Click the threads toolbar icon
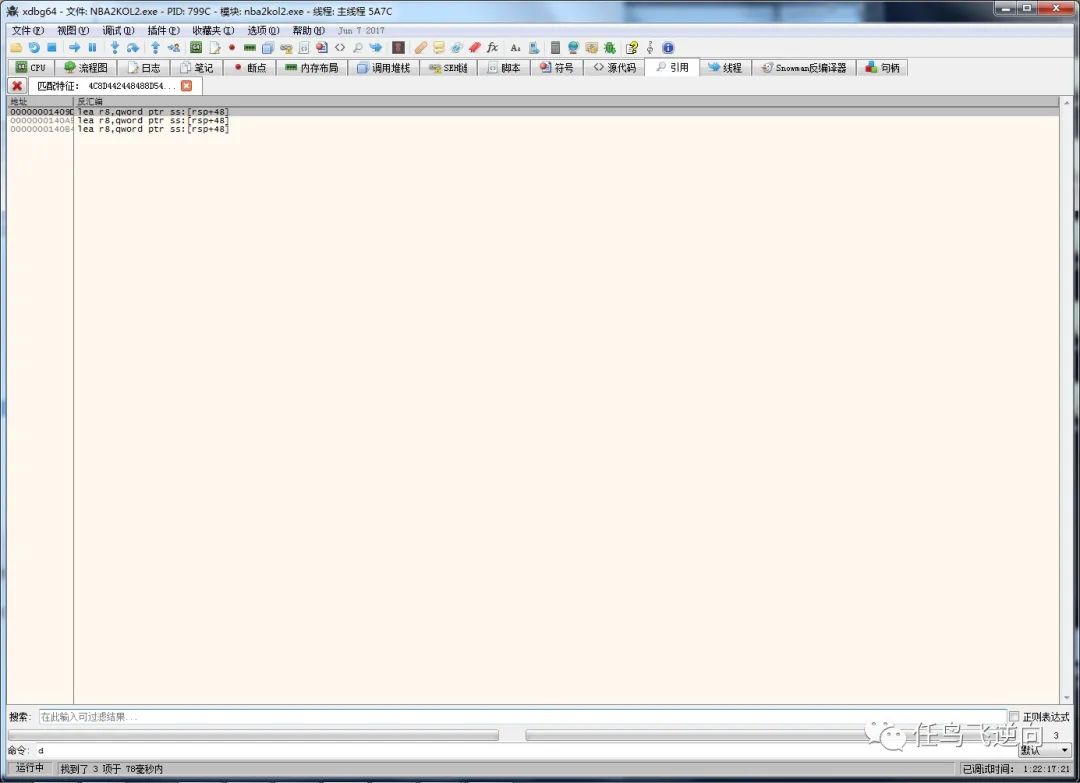The width and height of the screenshot is (1080, 783). pyautogui.click(x=375, y=48)
